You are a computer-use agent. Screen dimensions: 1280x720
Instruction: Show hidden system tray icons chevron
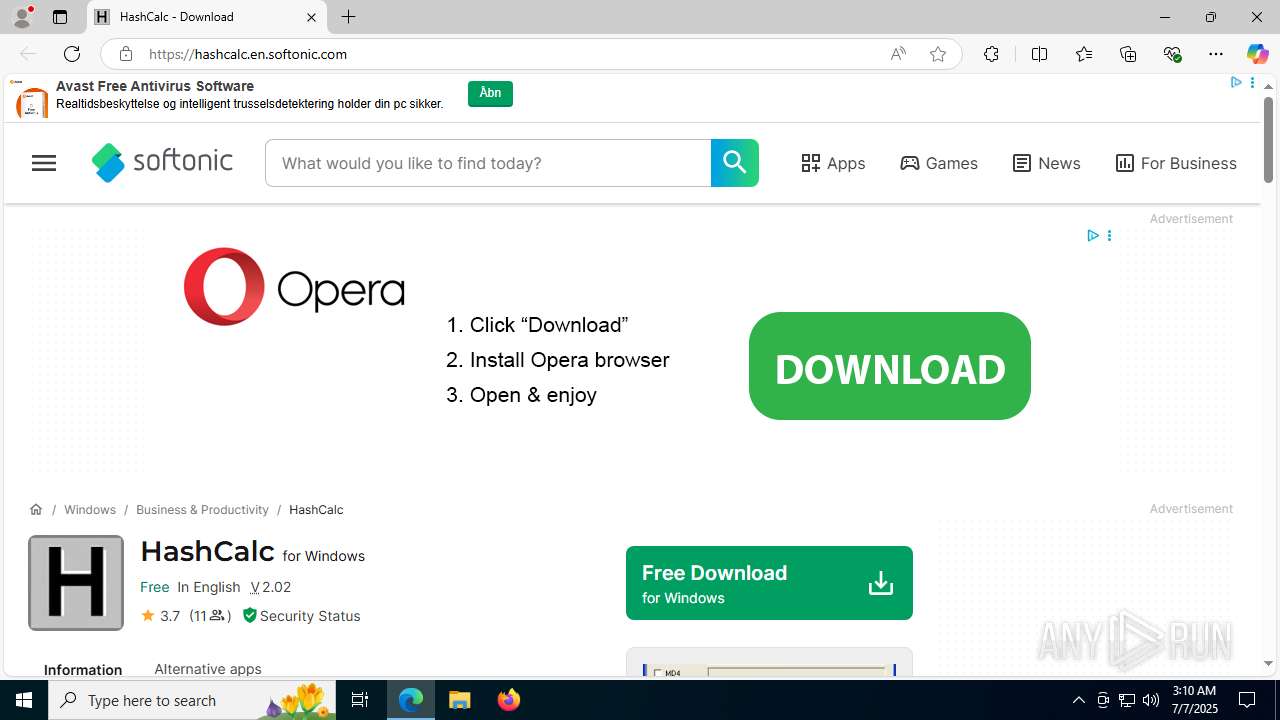(1078, 700)
